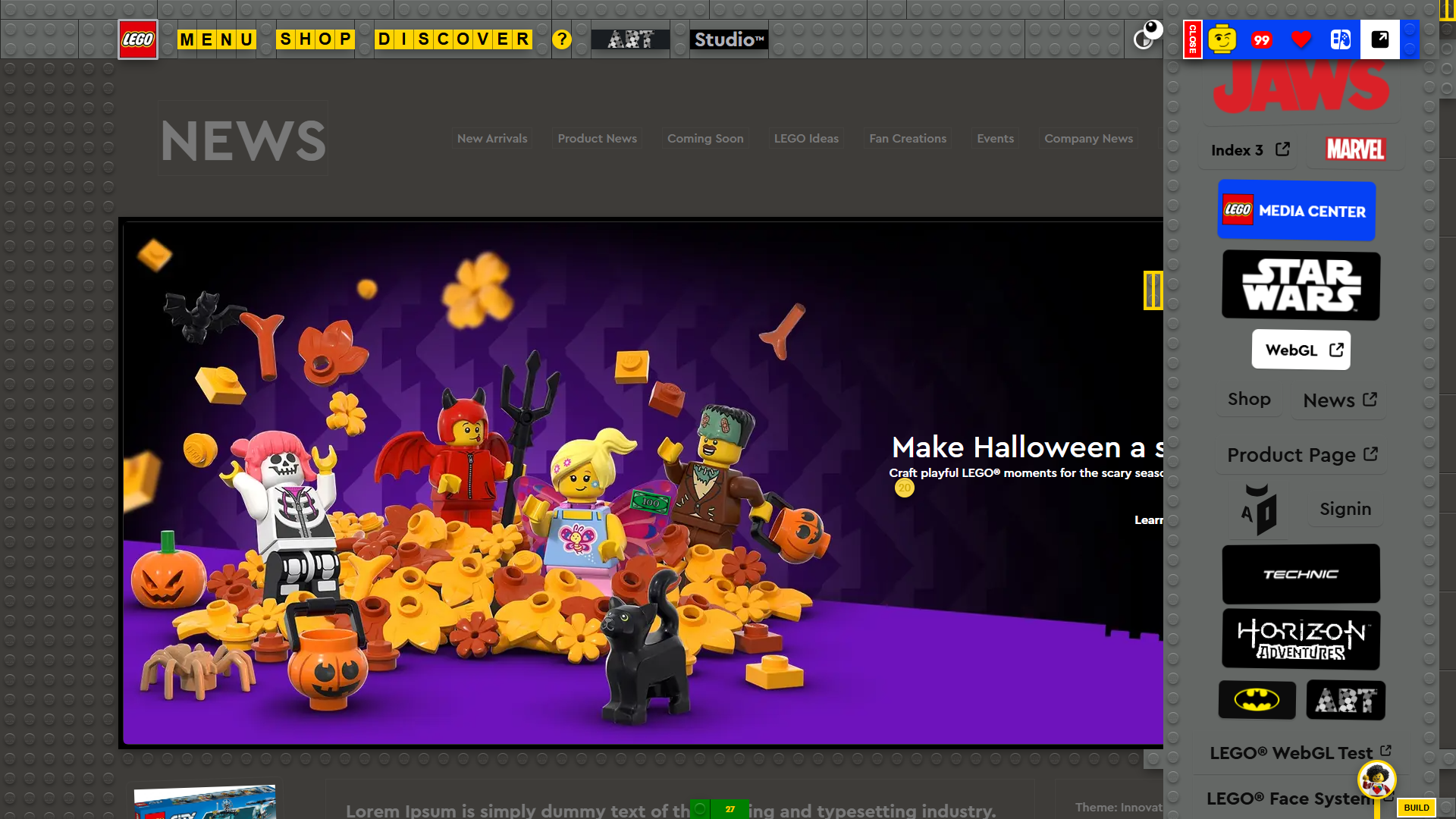
Task: Open the ART logo tile in side panel
Action: click(x=1346, y=700)
